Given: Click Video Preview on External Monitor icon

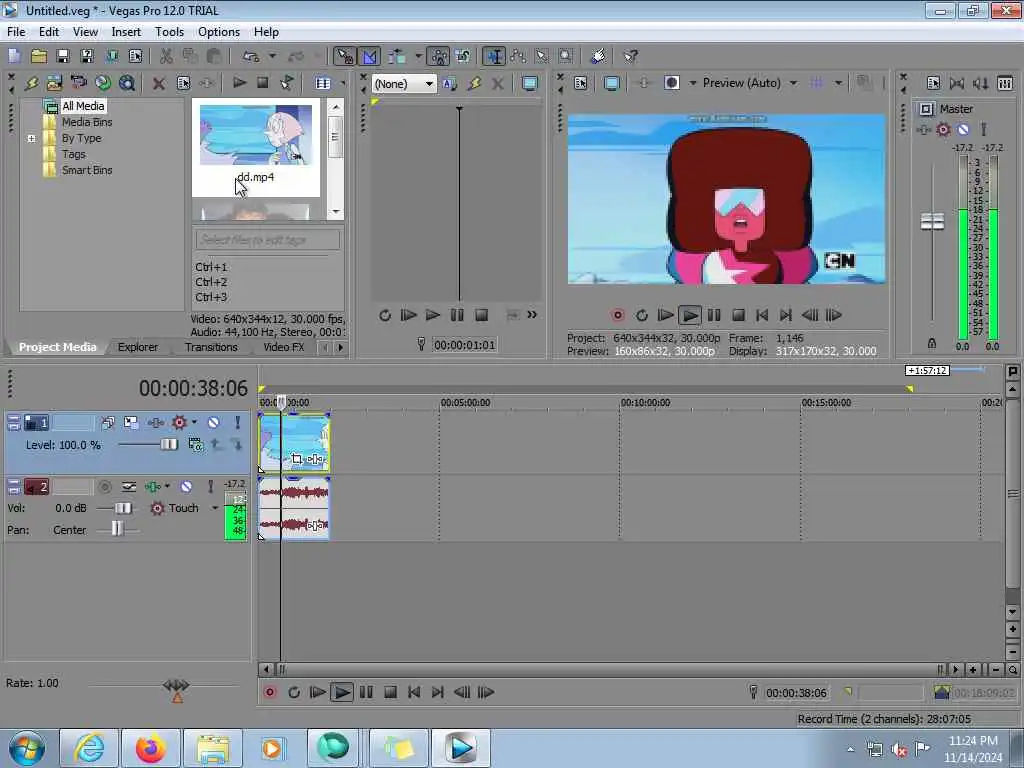Looking at the screenshot, I should click(612, 83).
